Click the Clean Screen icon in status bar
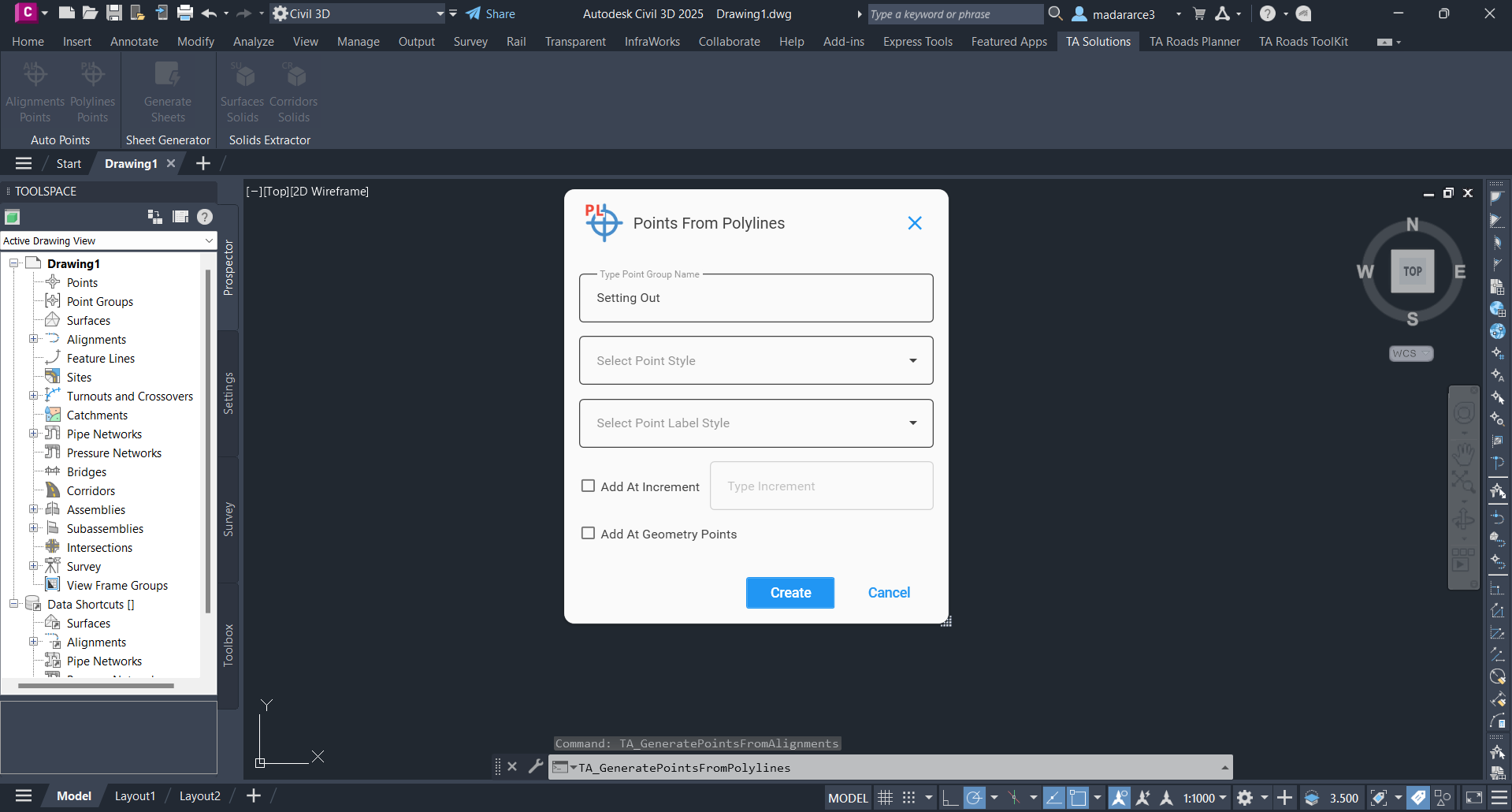1512x812 pixels. (1473, 798)
